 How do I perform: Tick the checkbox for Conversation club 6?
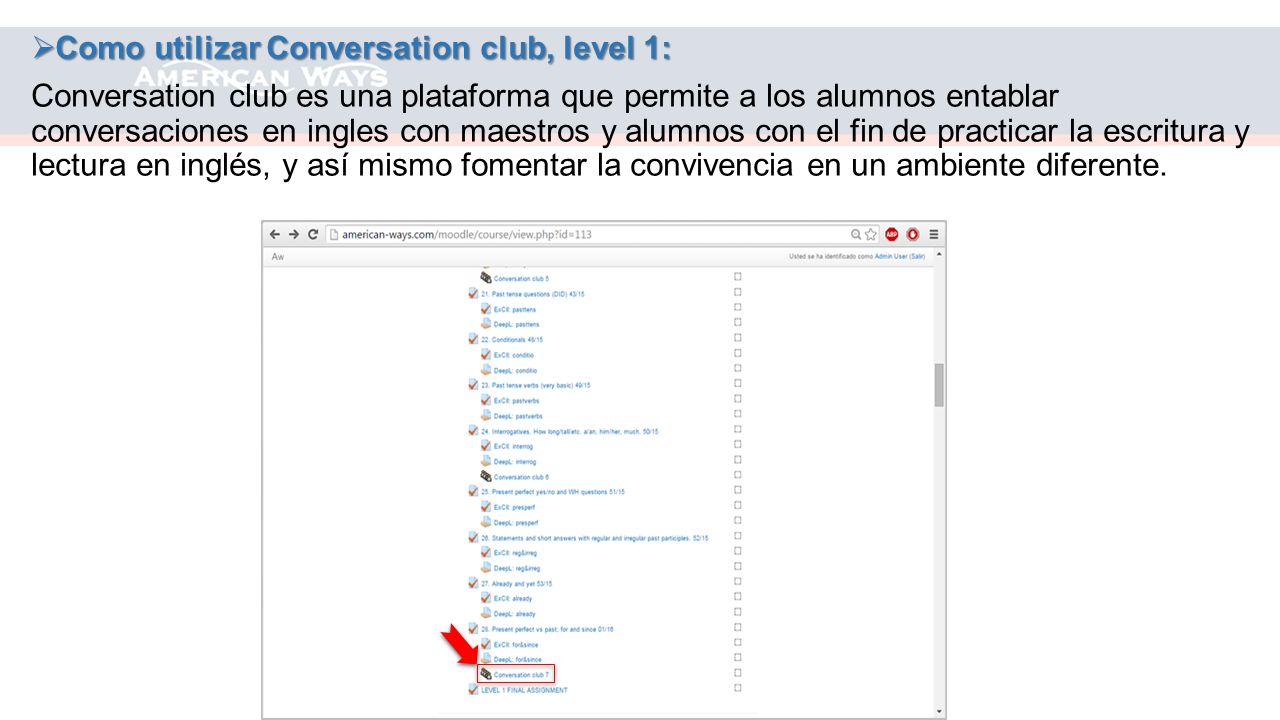738,475
